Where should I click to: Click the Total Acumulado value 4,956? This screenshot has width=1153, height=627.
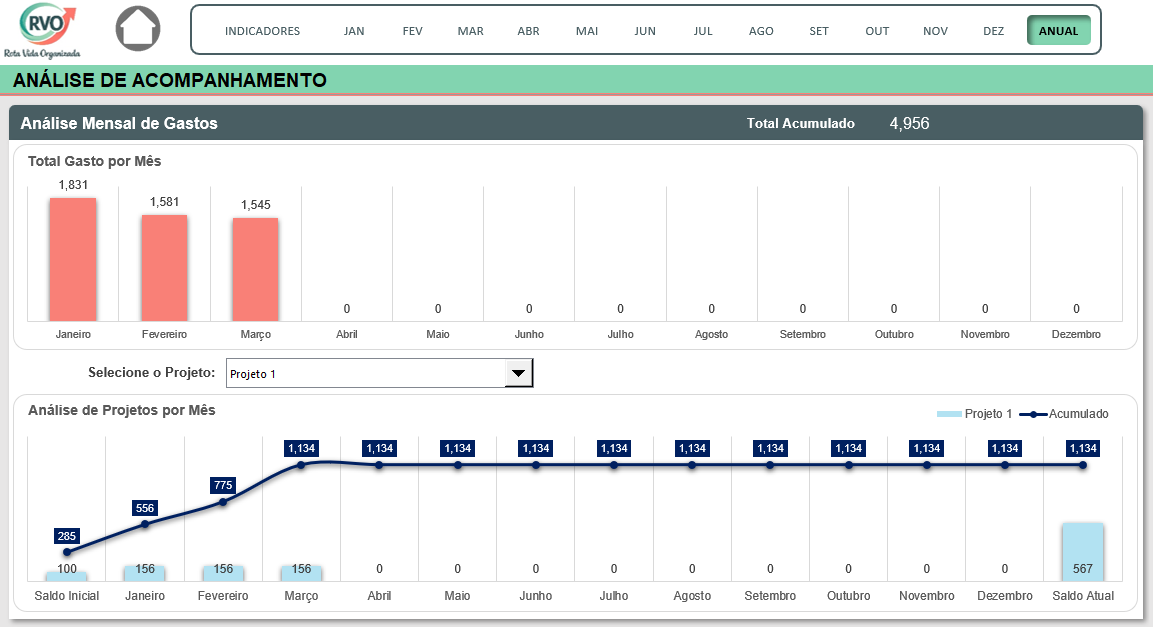[x=910, y=123]
